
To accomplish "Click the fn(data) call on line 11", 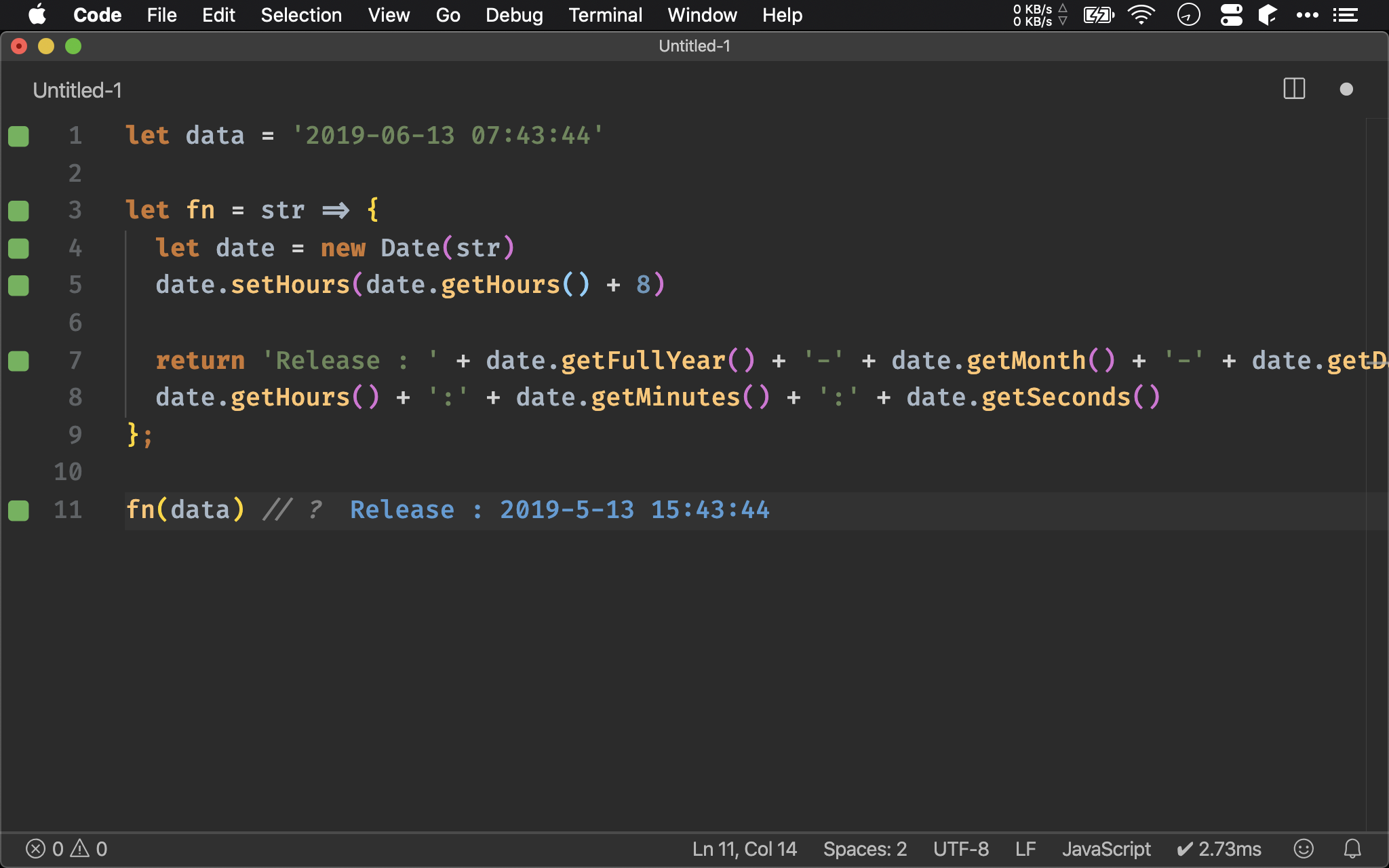I will [185, 510].
